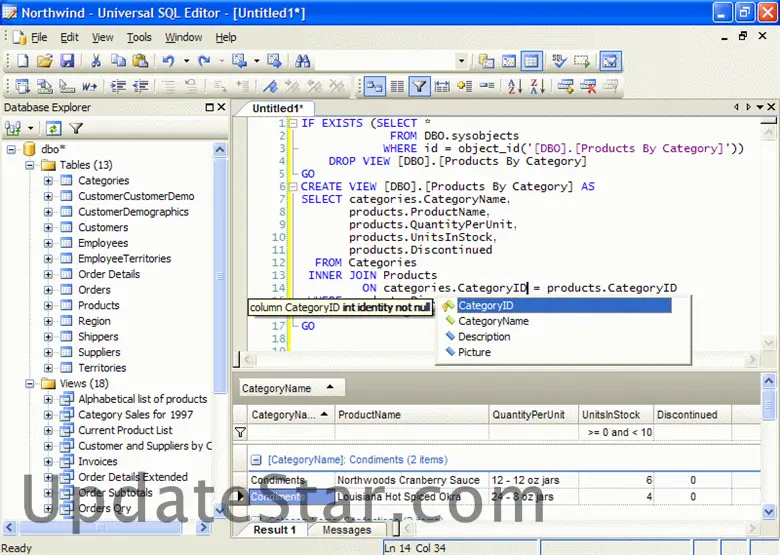
Task: Click the Database Explorer filter funnel icon
Action: click(76, 129)
